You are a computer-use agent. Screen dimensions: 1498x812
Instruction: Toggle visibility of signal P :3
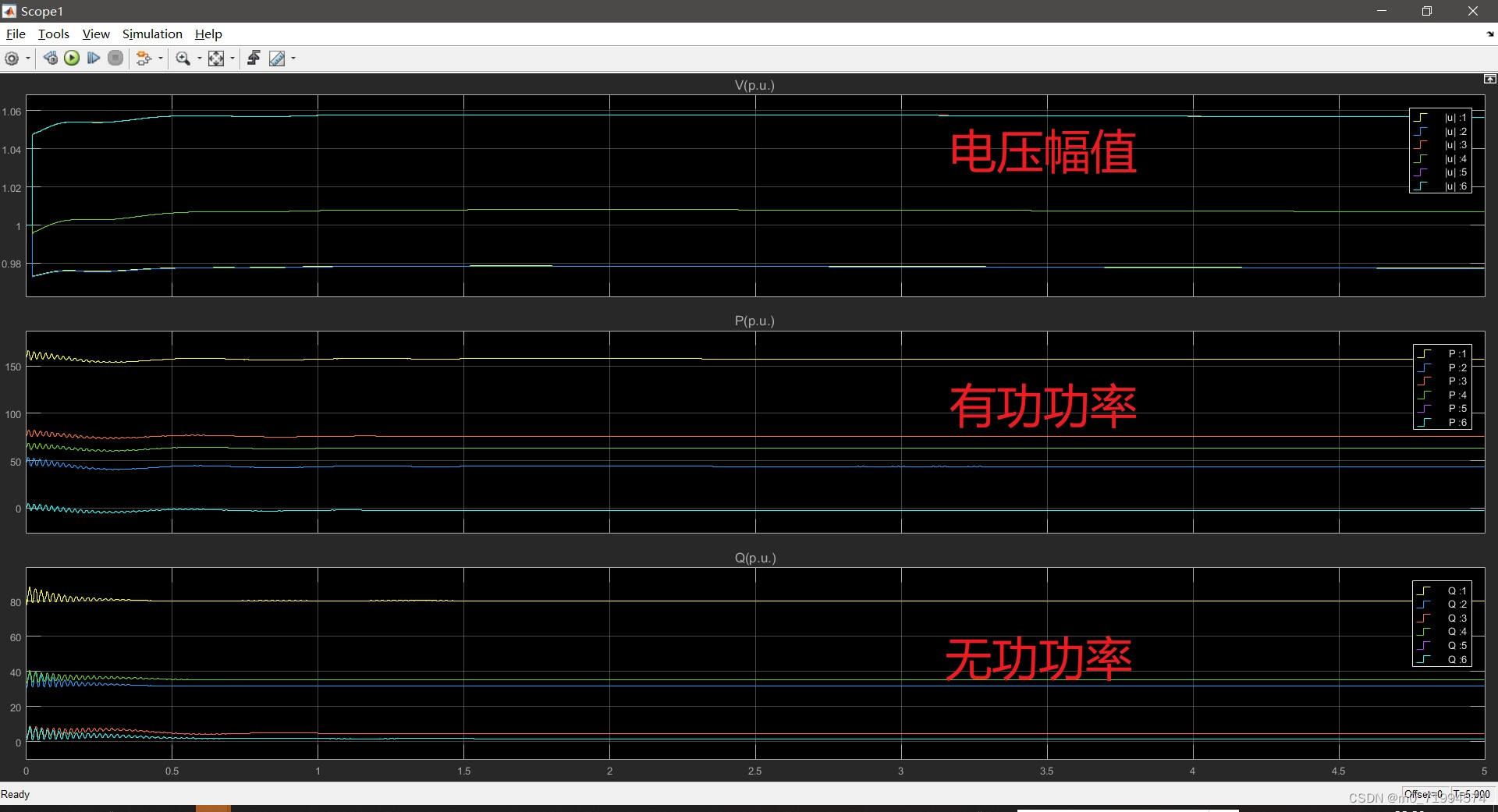point(1456,381)
